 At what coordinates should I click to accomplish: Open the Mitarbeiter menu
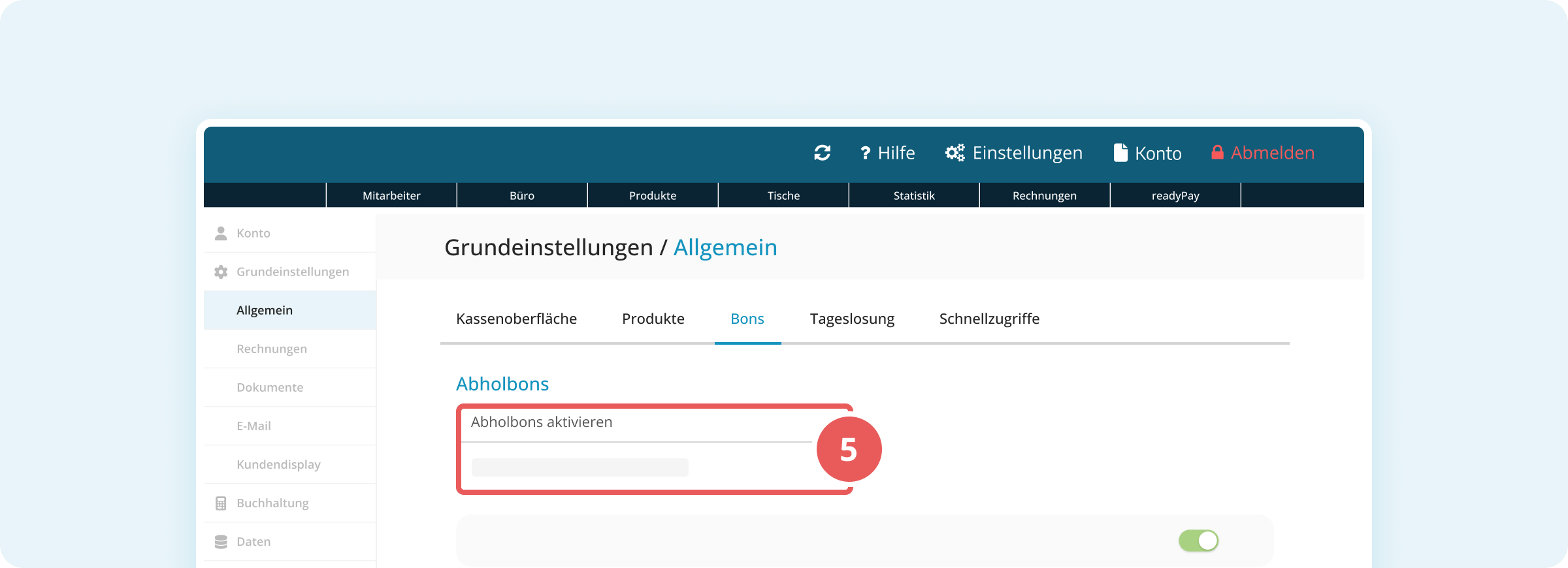pyautogui.click(x=391, y=196)
